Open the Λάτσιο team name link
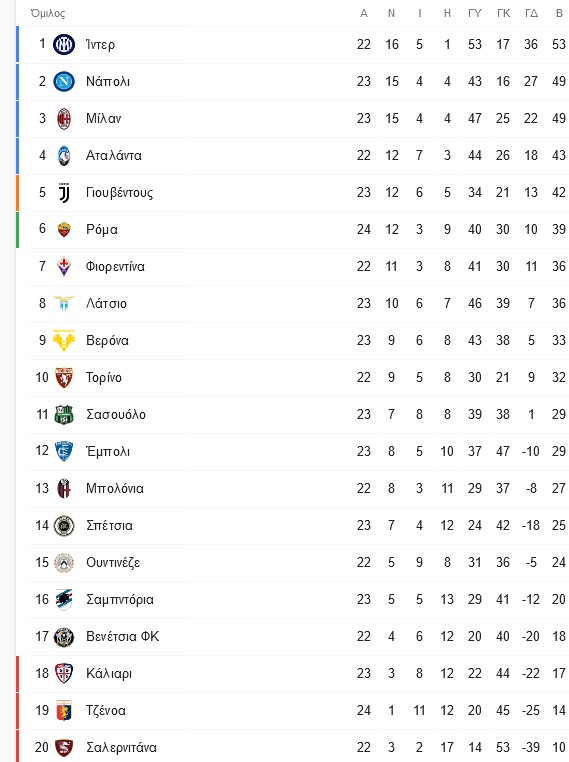Screen dimensions: 569x762 pos(106,303)
